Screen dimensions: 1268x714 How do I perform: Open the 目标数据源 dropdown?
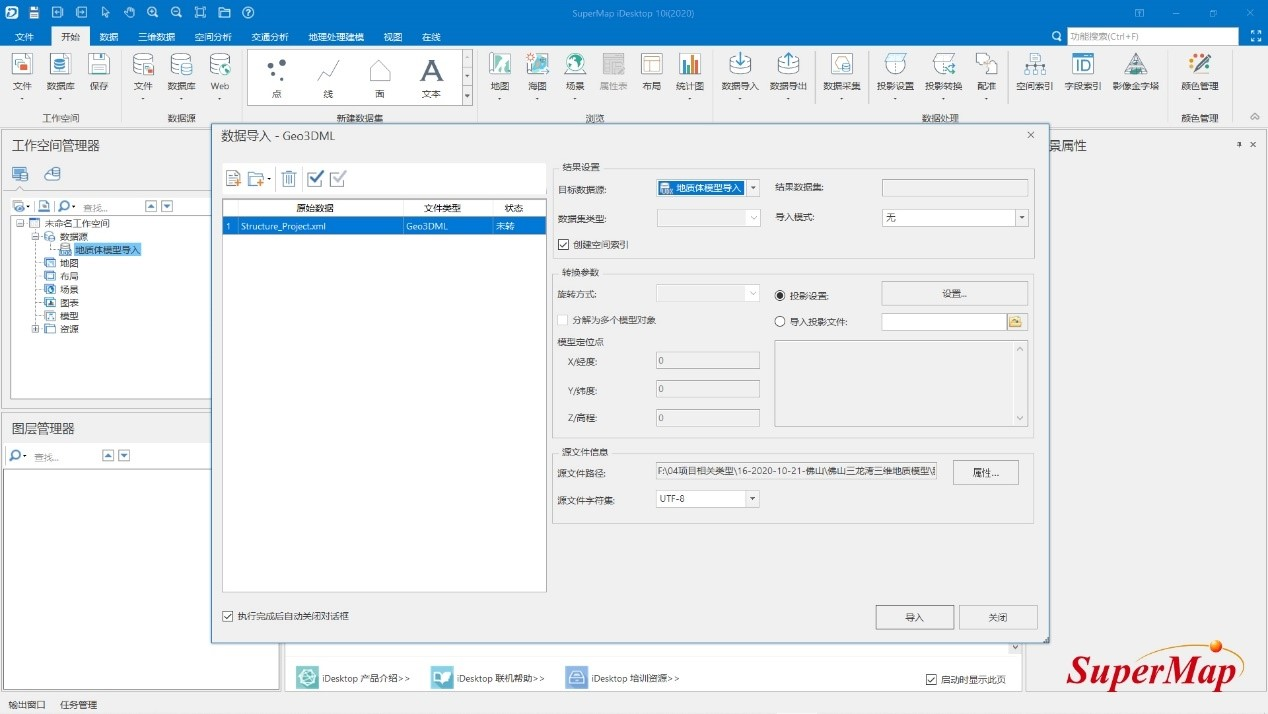pos(753,188)
